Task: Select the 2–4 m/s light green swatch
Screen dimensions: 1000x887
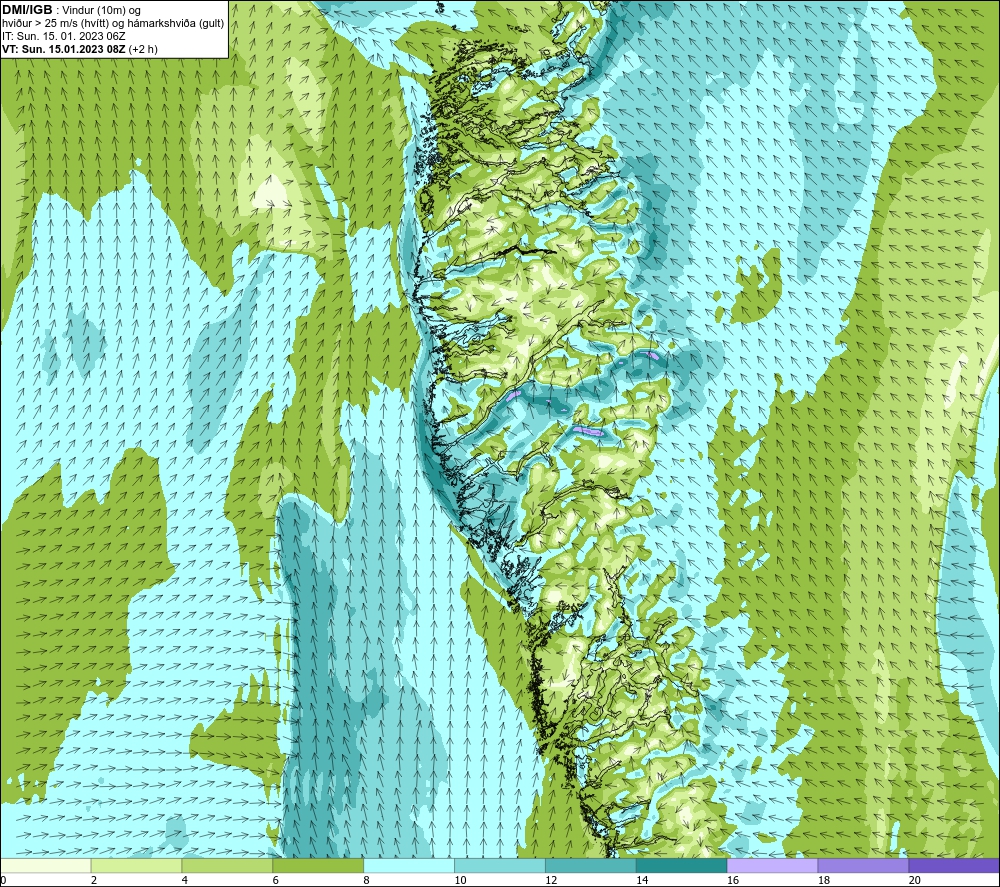Action: [136, 865]
